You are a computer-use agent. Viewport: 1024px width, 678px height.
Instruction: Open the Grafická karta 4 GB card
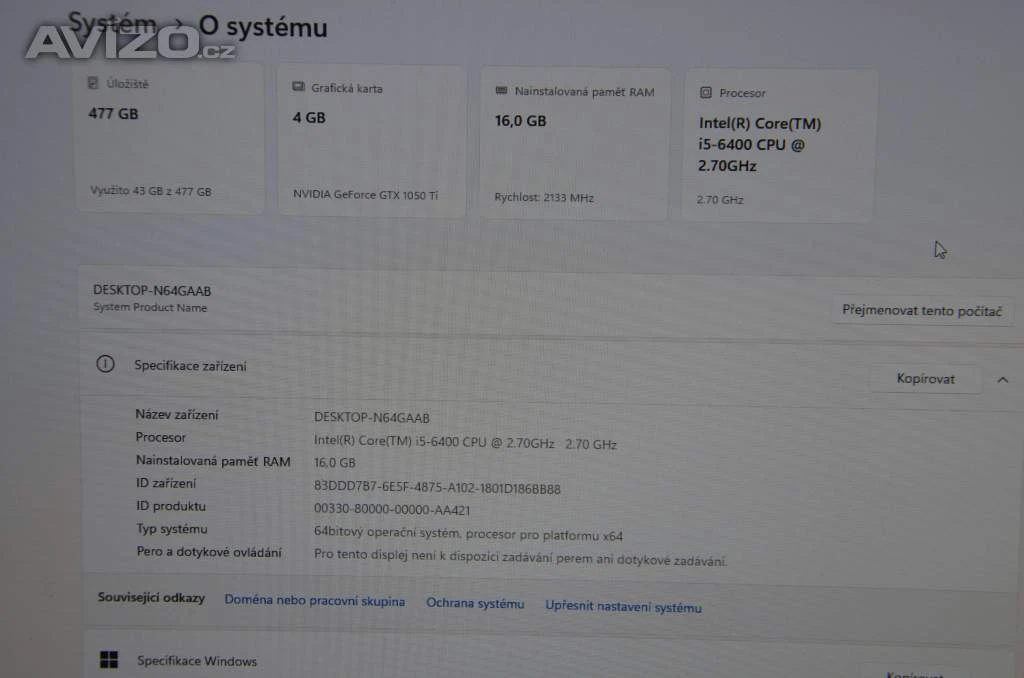372,141
